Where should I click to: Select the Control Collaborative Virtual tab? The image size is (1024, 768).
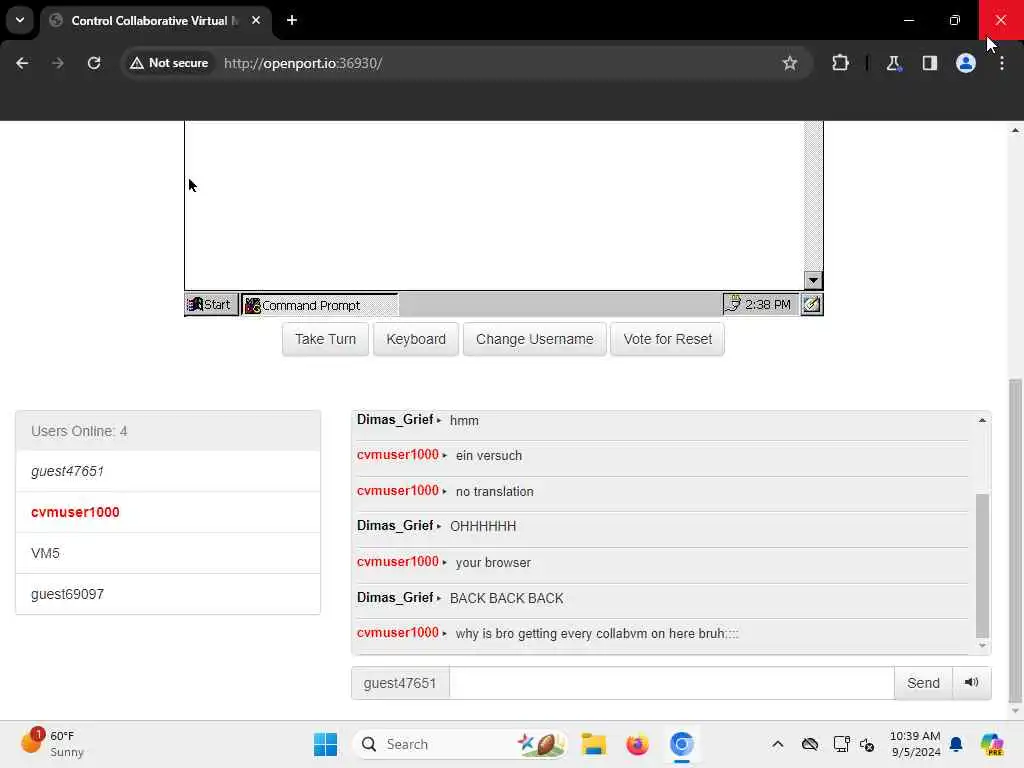pos(155,21)
